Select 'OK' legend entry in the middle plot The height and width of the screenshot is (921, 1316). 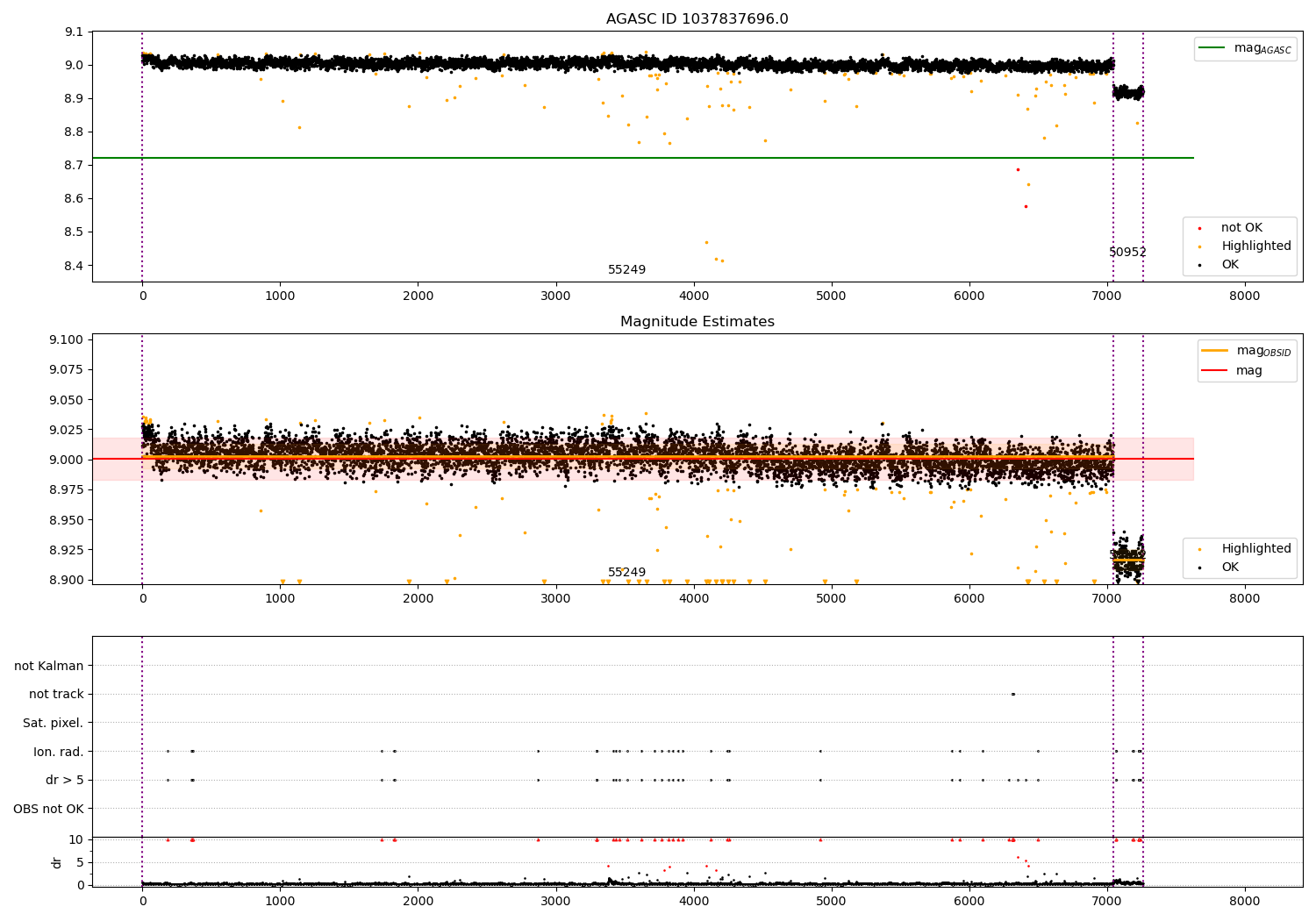[1230, 568]
